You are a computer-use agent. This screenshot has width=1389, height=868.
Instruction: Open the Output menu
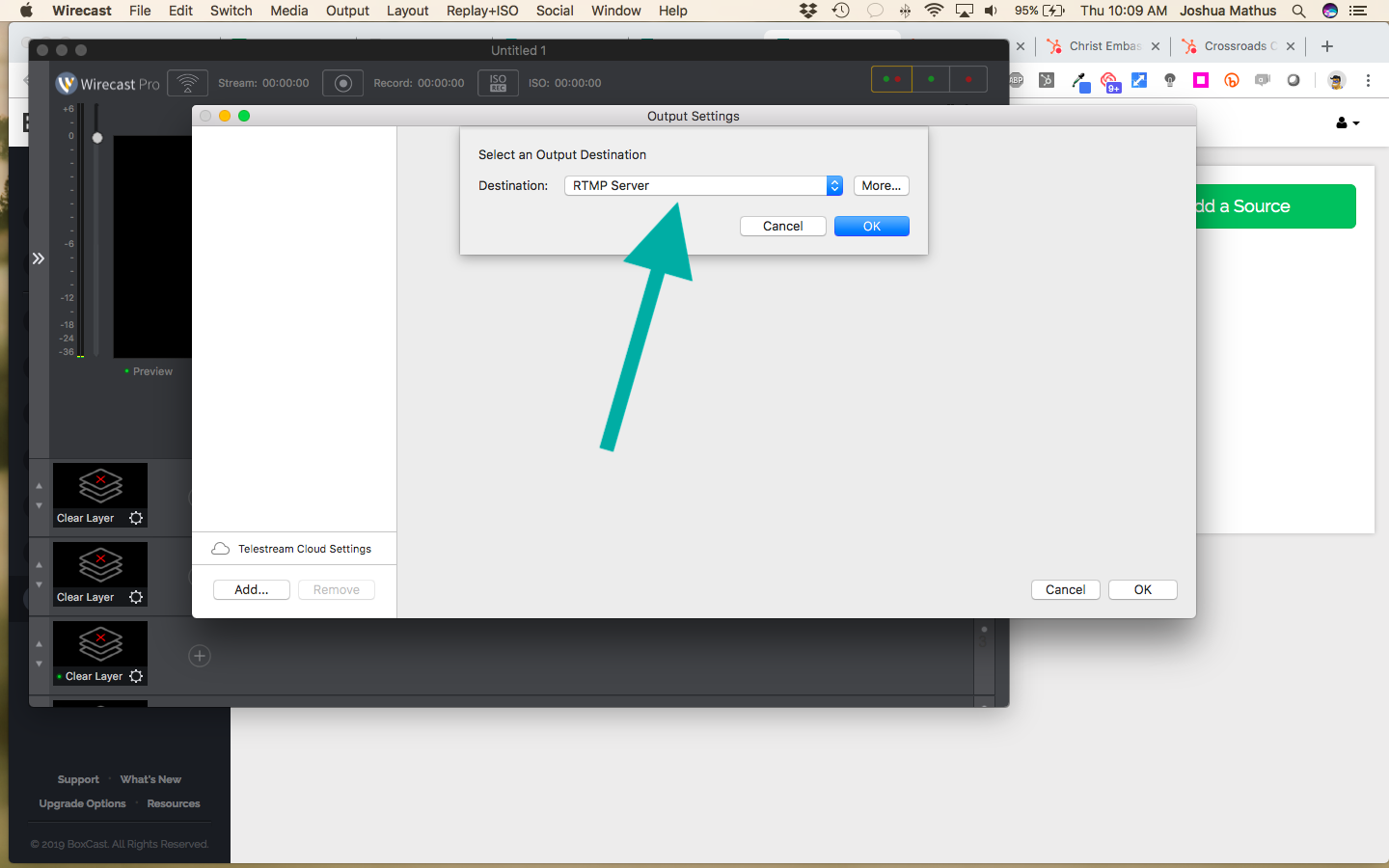(x=347, y=11)
